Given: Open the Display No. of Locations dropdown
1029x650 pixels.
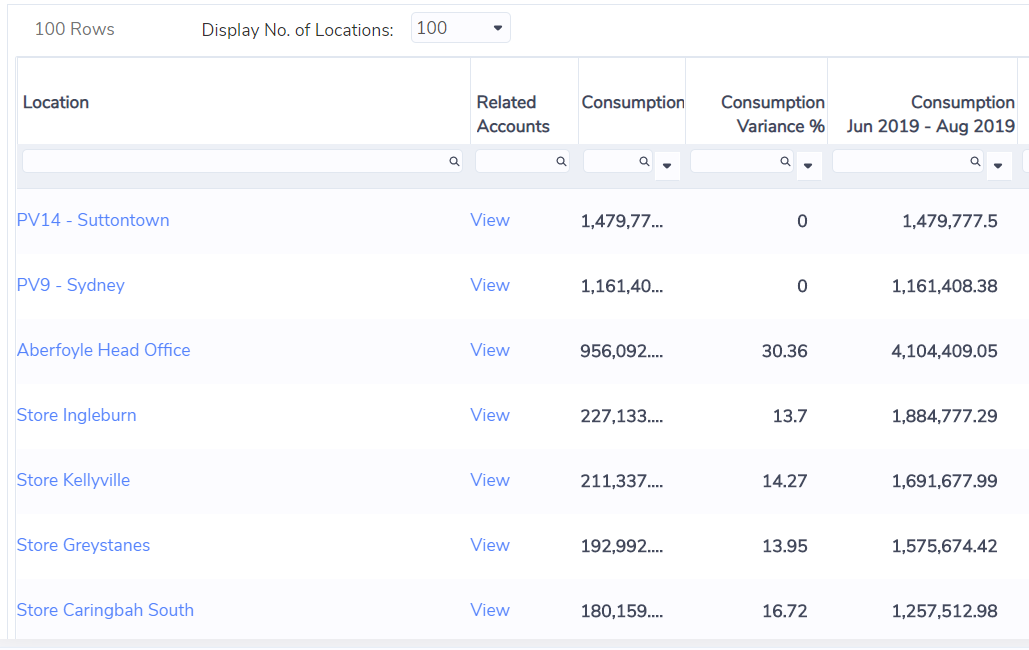Looking at the screenshot, I should click(461, 28).
